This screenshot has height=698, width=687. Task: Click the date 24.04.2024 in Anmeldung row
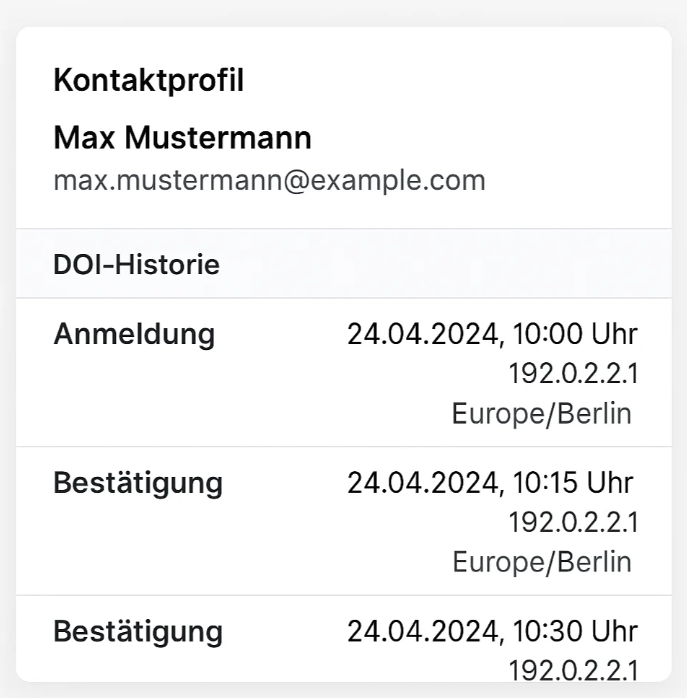click(x=425, y=334)
